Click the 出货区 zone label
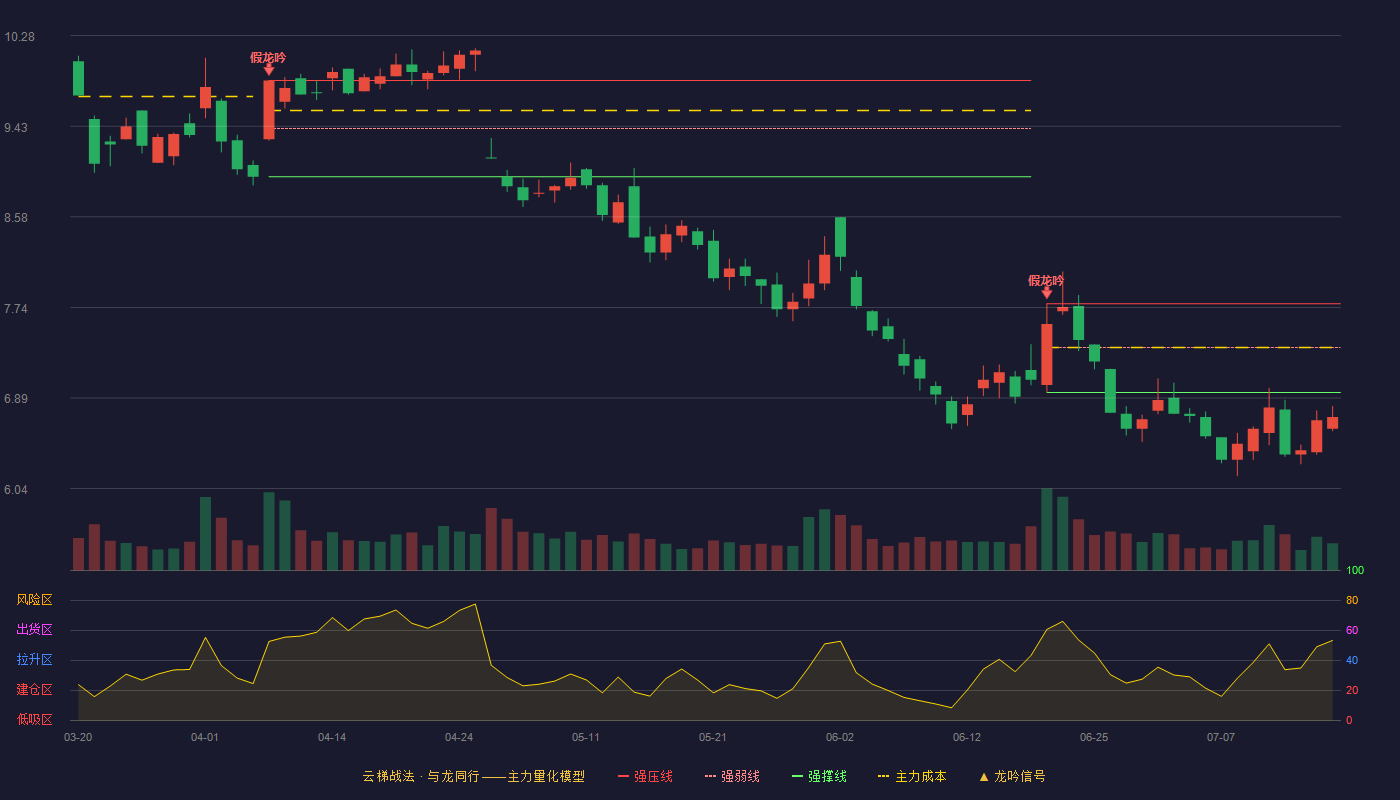Screen dimensions: 1400x800 [34, 630]
